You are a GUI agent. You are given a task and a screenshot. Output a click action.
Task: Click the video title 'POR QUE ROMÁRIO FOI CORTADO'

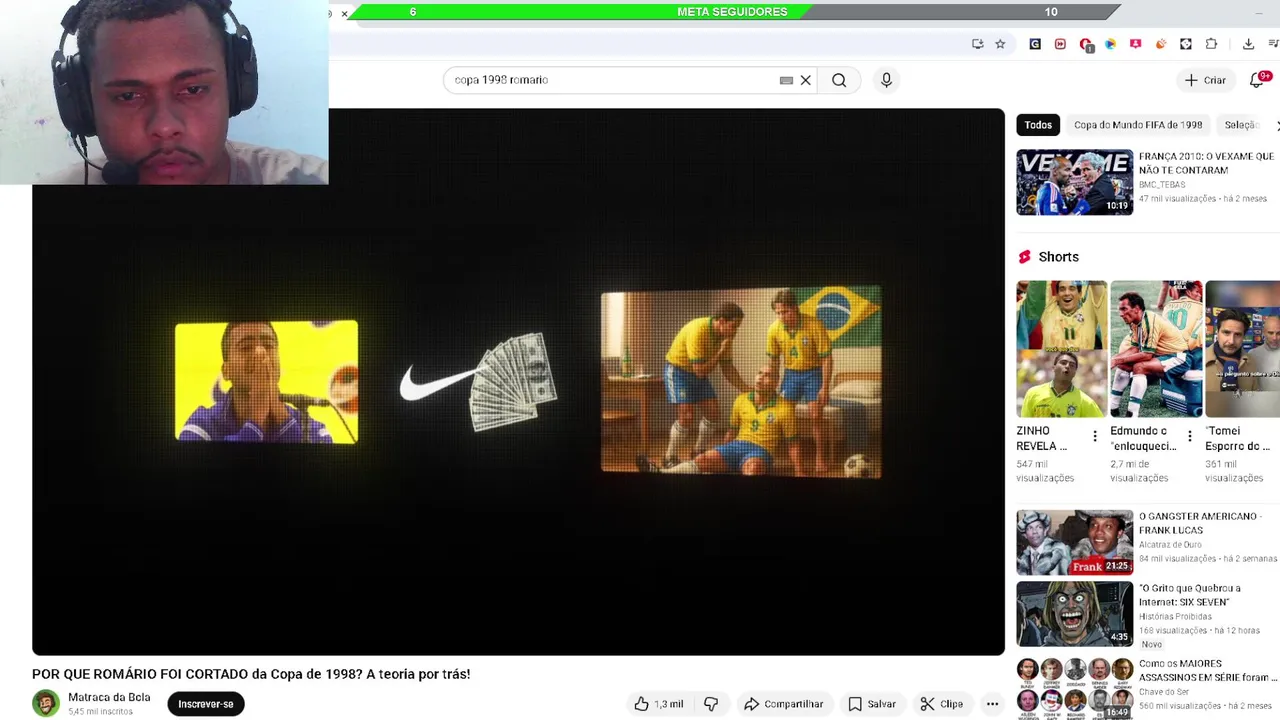tap(251, 674)
